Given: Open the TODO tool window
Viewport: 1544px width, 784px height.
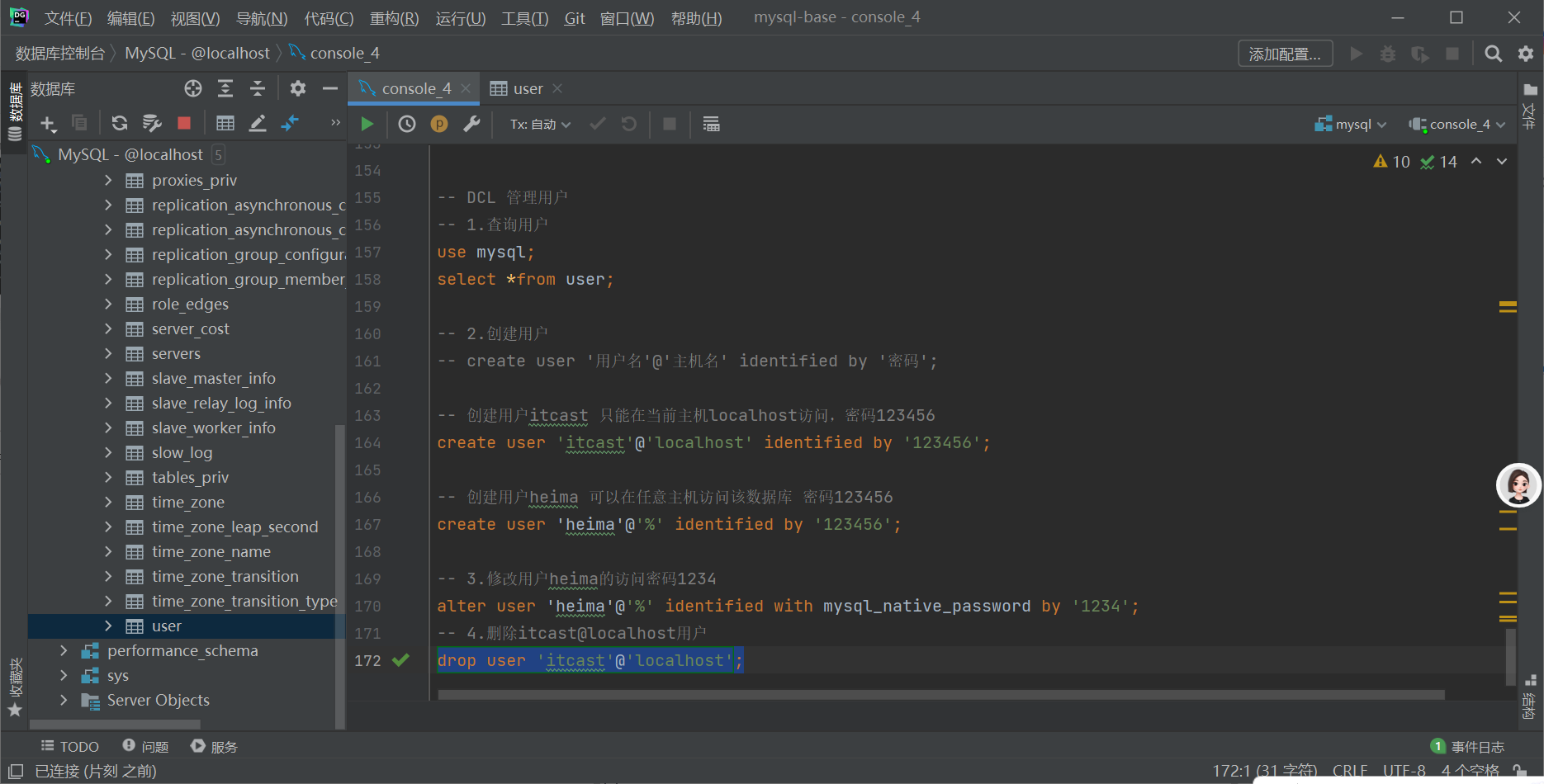Looking at the screenshot, I should click(x=70, y=746).
